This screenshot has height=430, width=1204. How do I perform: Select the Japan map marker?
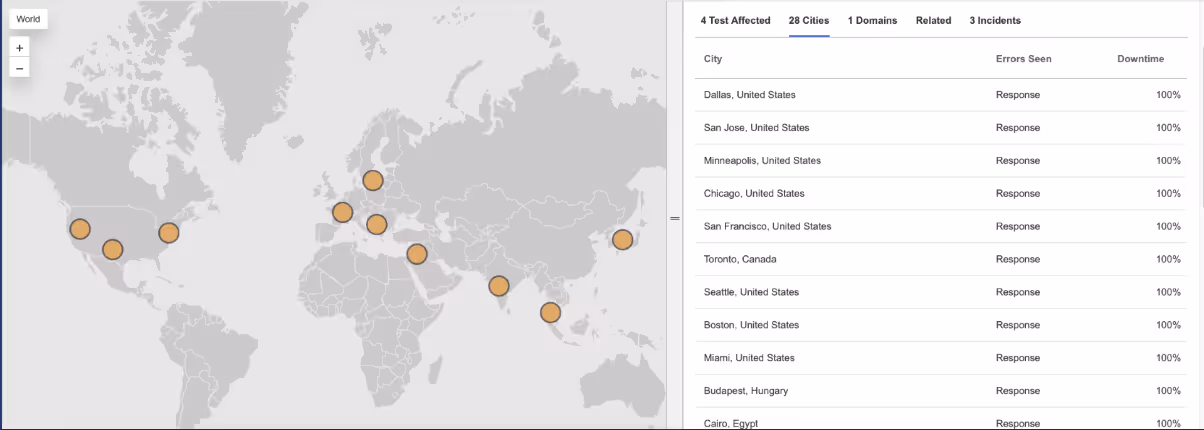tap(622, 239)
